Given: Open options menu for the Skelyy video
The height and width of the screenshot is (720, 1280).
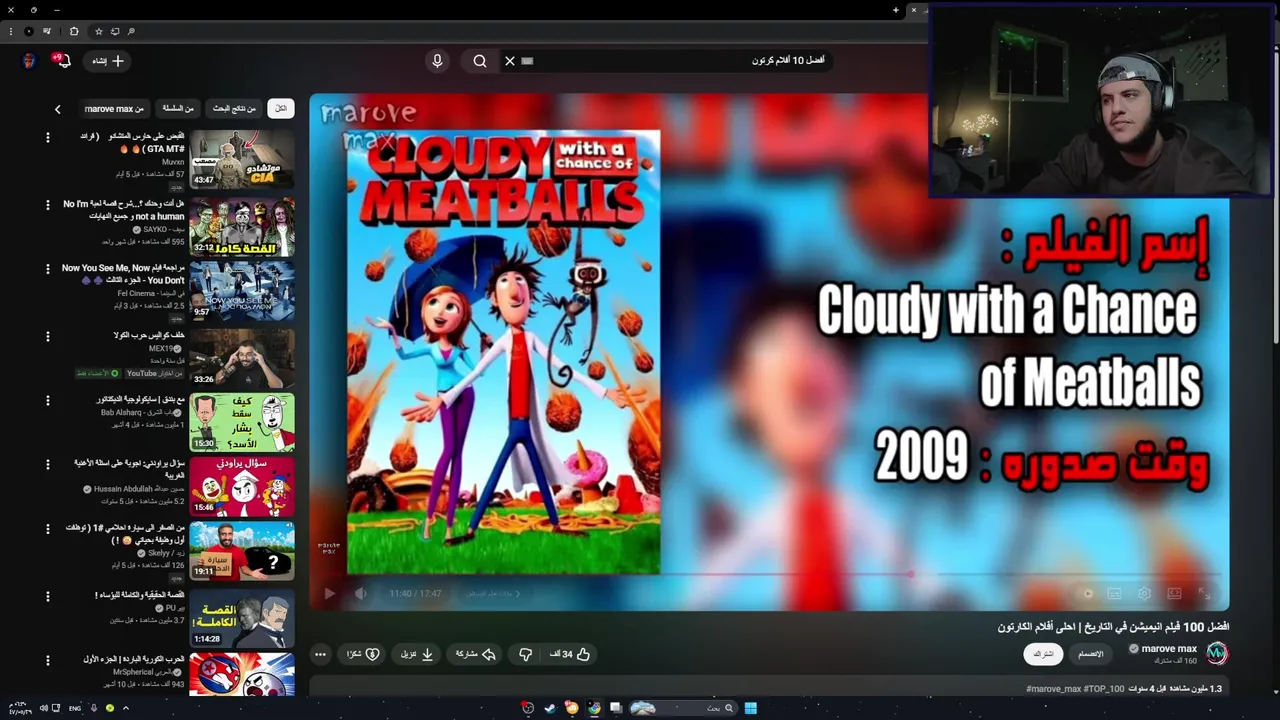Looking at the screenshot, I should 47,528.
